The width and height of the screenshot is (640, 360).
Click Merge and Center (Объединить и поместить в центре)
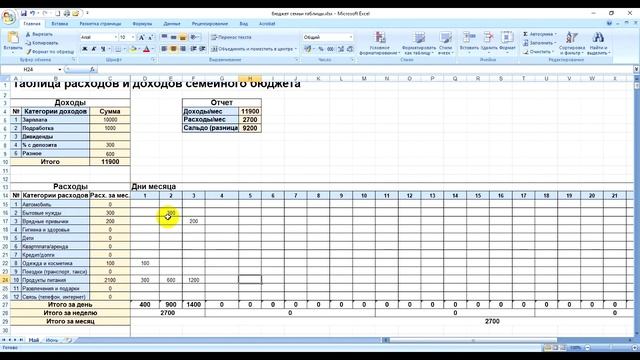[253, 49]
